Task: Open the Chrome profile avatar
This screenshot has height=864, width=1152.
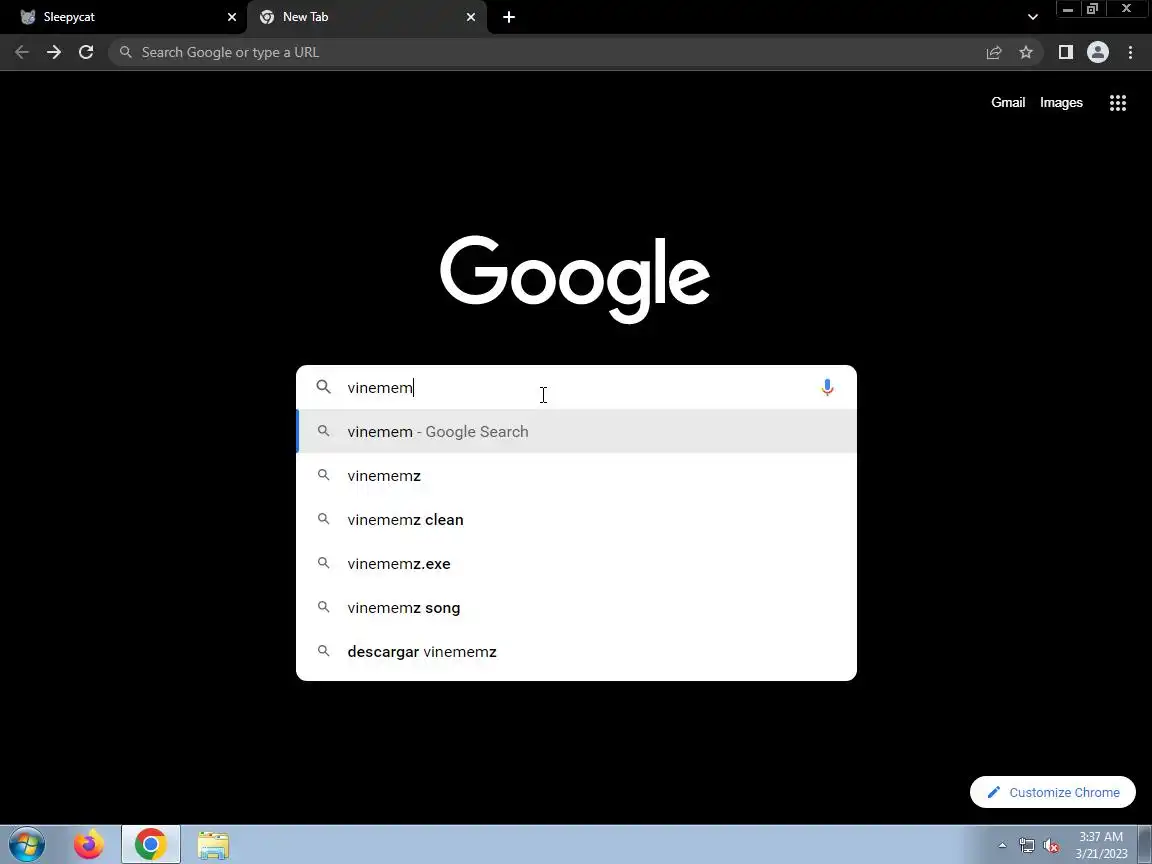Action: pyautogui.click(x=1098, y=52)
